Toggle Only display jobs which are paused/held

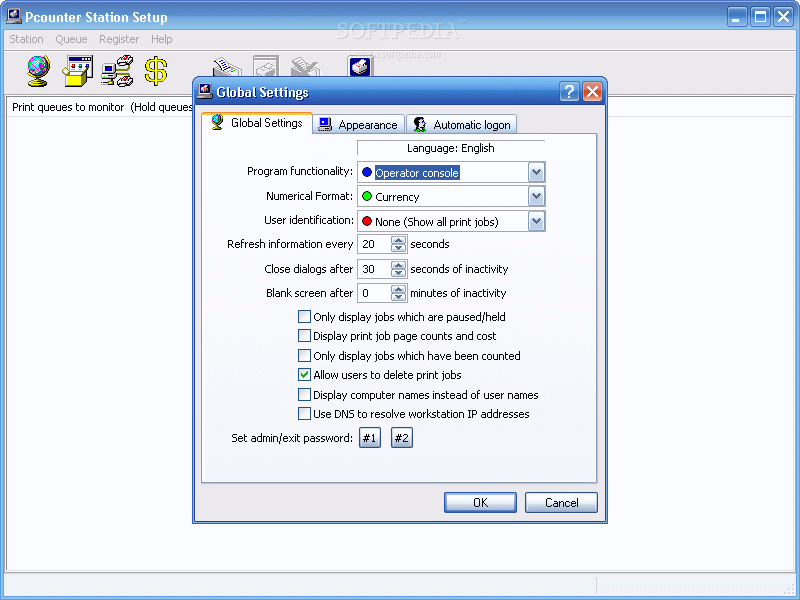304,317
